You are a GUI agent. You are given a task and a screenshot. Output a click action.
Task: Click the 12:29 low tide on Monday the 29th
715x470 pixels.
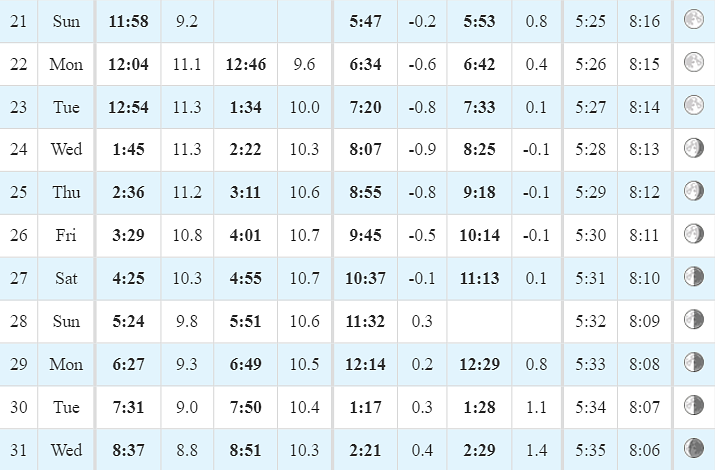pyautogui.click(x=479, y=364)
